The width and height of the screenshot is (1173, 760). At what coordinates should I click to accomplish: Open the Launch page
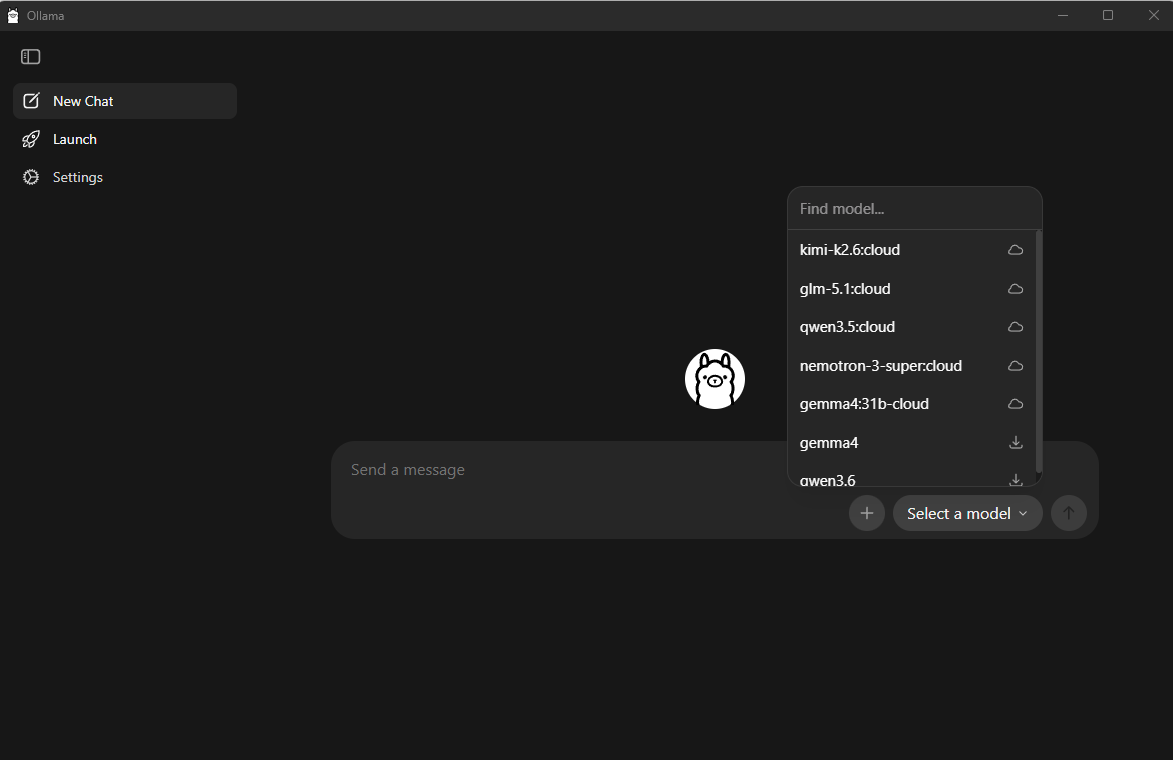click(125, 139)
